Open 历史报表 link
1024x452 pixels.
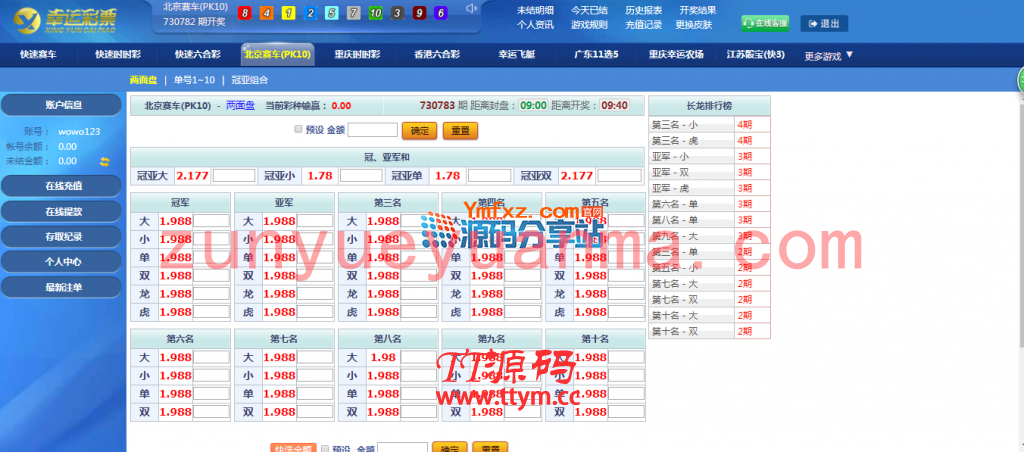644,10
